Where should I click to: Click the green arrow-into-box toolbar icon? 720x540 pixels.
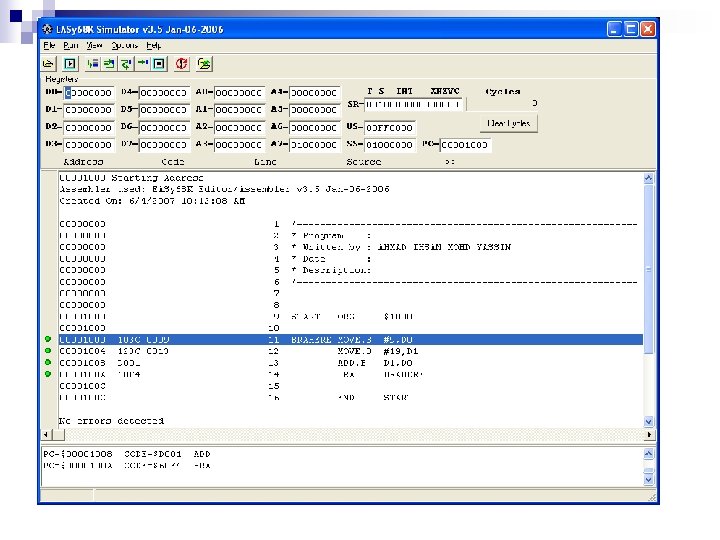coord(109,64)
